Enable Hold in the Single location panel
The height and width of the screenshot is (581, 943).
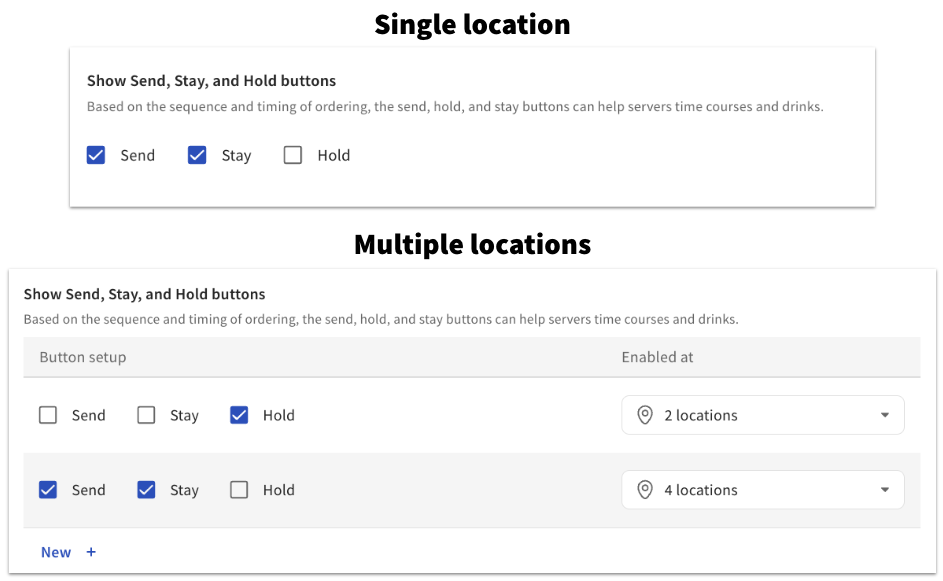pos(293,155)
